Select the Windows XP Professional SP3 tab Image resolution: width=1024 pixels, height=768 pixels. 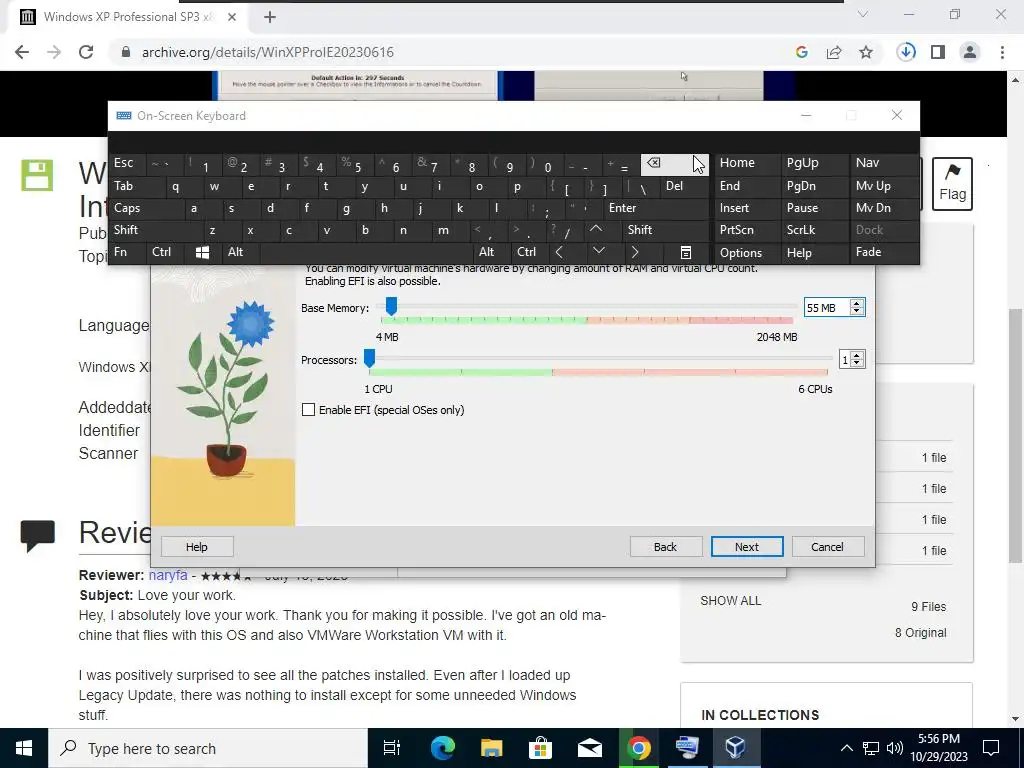(x=129, y=17)
